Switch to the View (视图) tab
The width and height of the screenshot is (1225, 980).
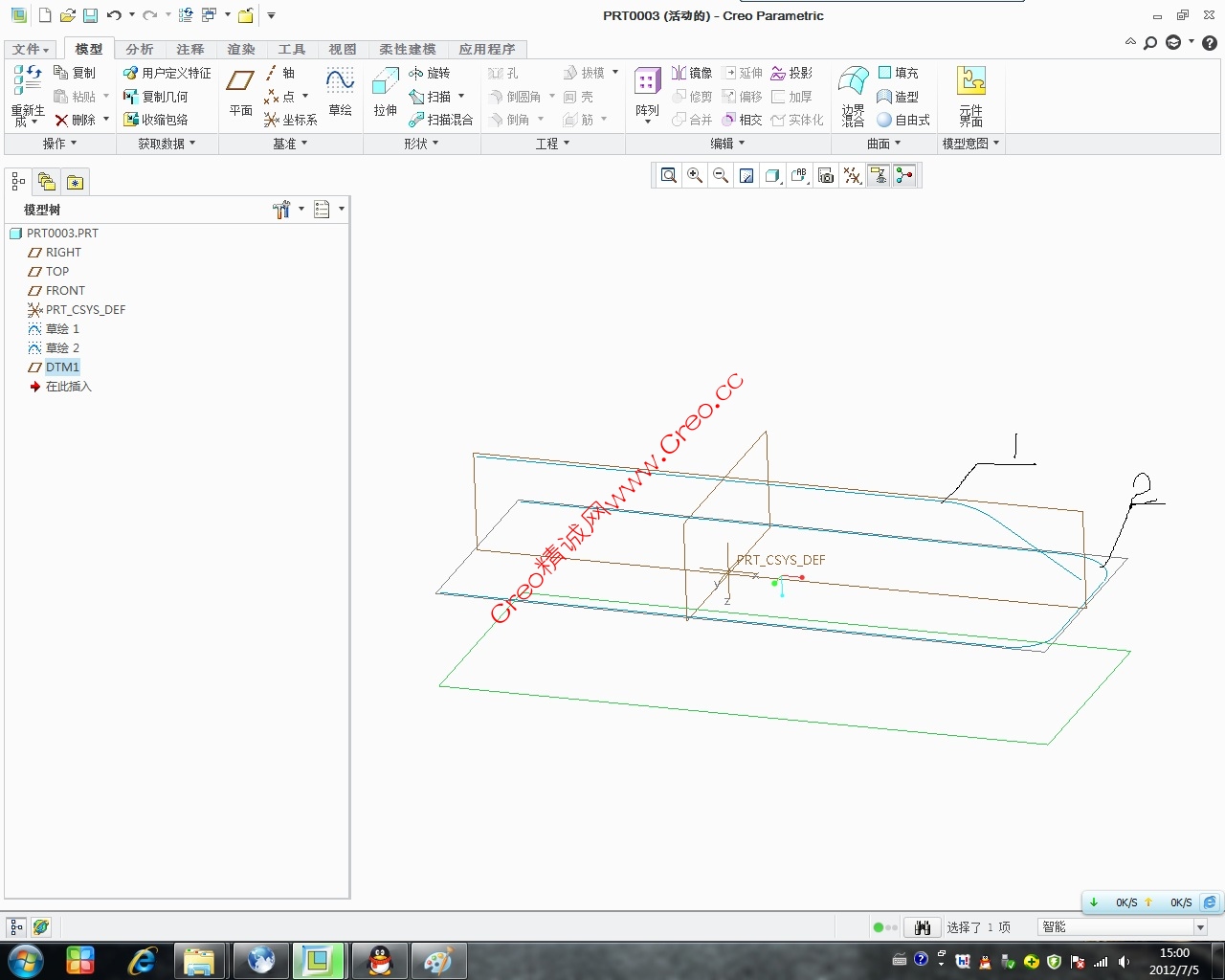tap(342, 49)
